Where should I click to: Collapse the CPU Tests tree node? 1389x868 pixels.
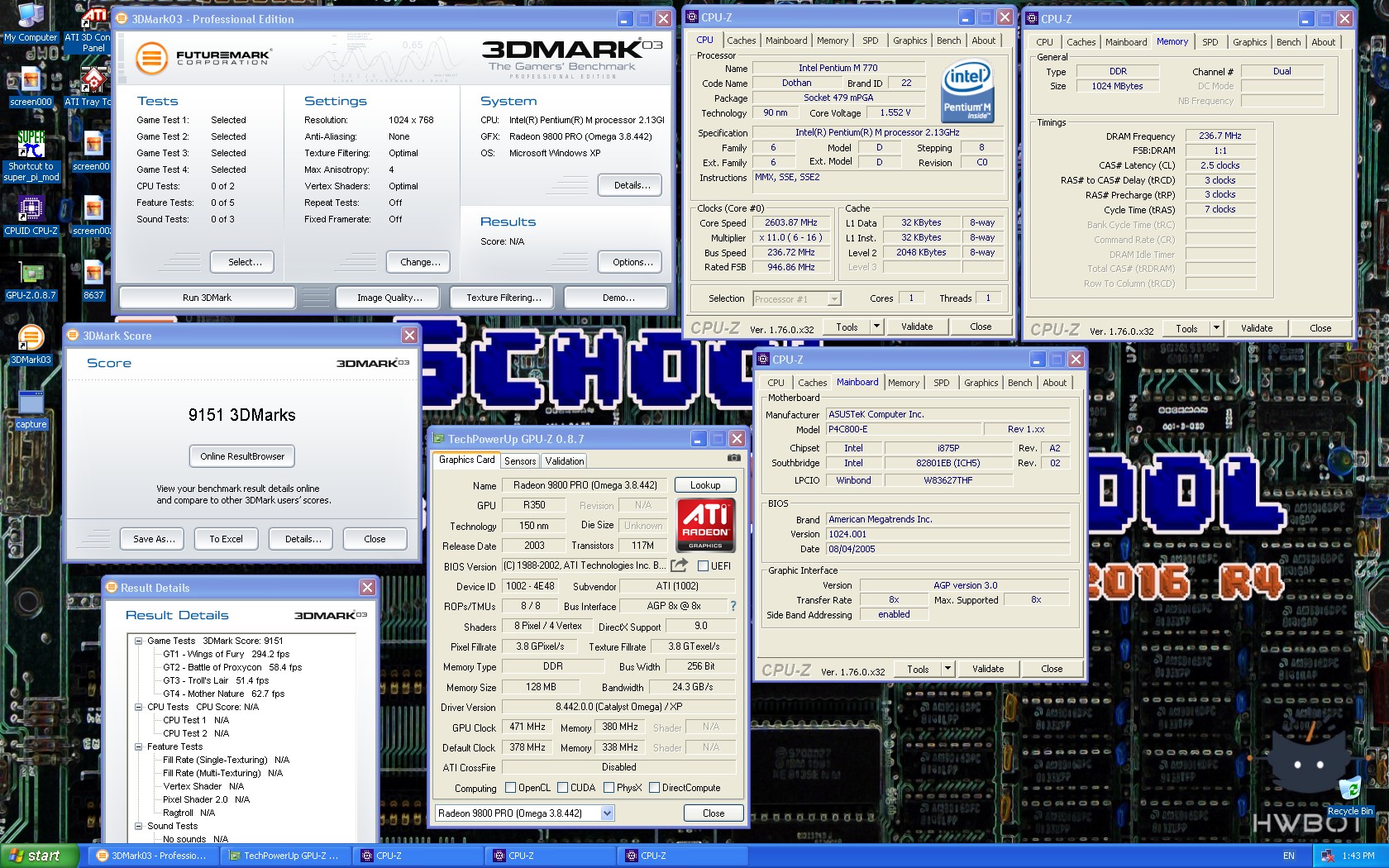pyautogui.click(x=139, y=707)
